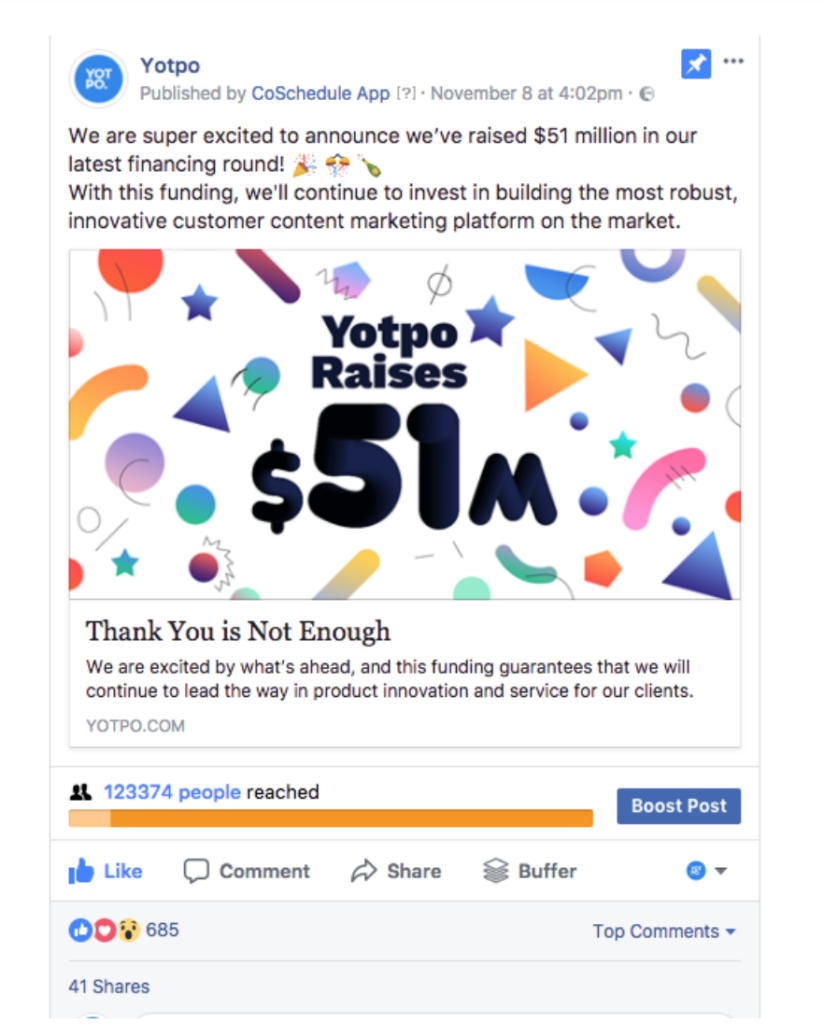Click the thumbs-up Like icon

pyautogui.click(x=81, y=872)
